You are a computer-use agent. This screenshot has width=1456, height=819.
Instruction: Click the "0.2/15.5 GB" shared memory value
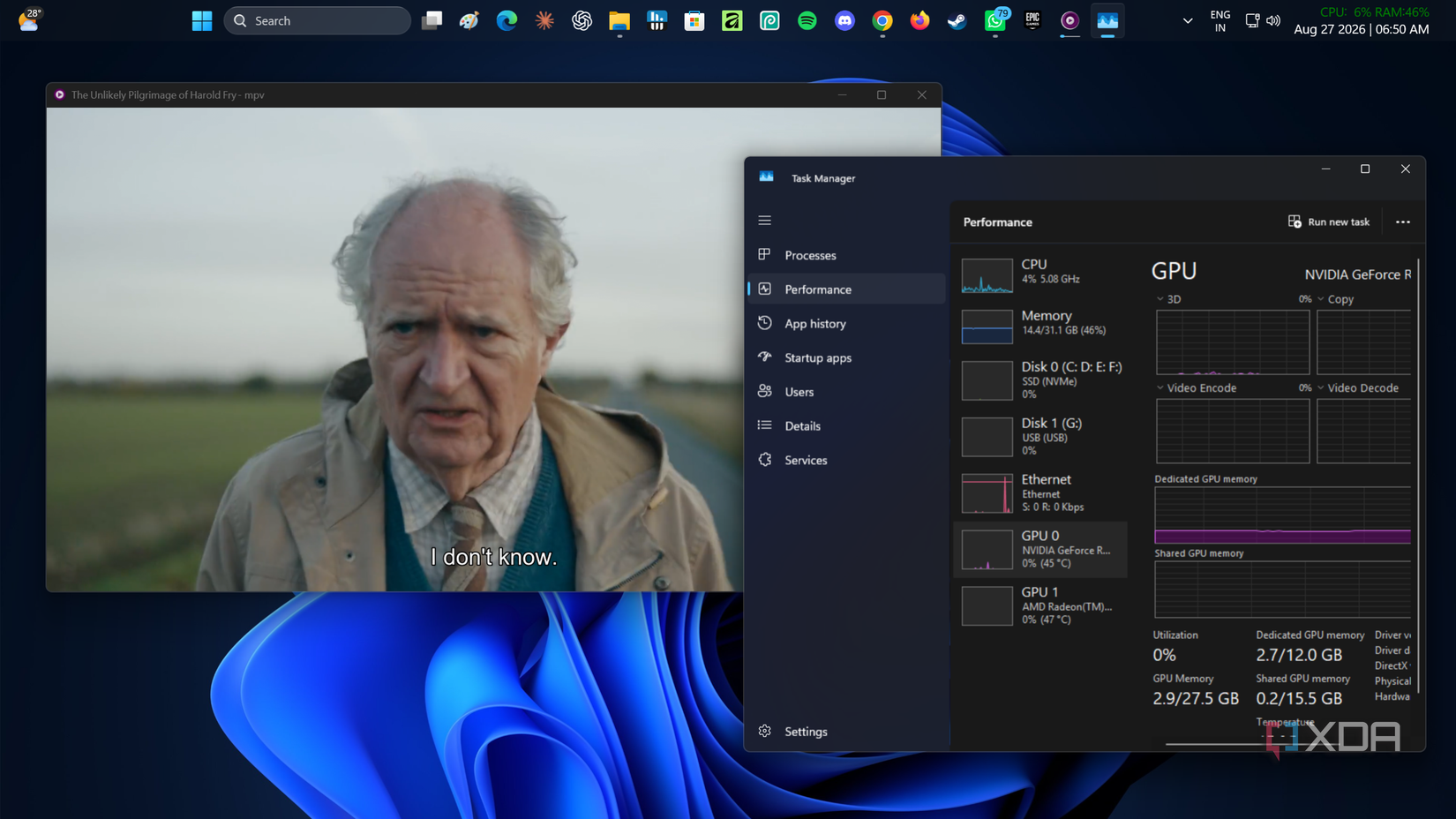click(x=1299, y=698)
